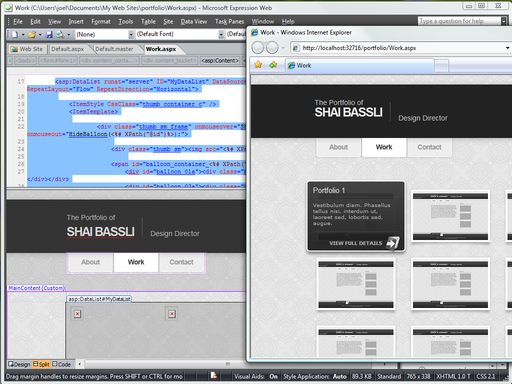Open the Insert menu
This screenshot has width=512, height=384.
(76, 22)
